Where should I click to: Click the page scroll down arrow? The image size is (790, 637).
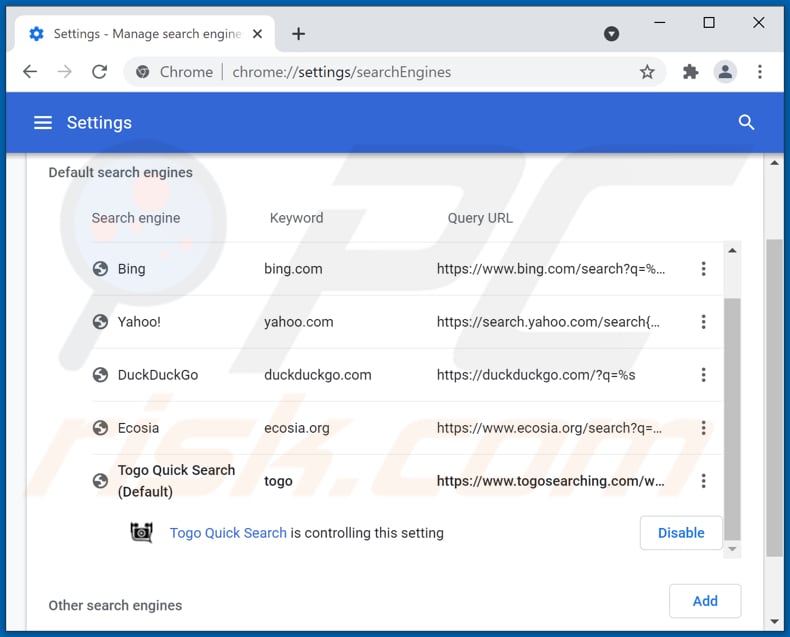tap(774, 621)
